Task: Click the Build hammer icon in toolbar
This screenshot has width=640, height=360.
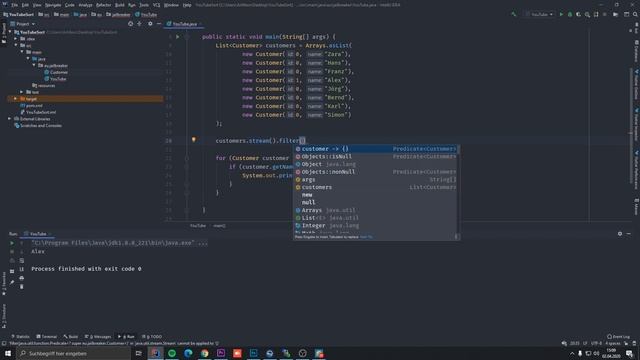Action: coord(513,14)
